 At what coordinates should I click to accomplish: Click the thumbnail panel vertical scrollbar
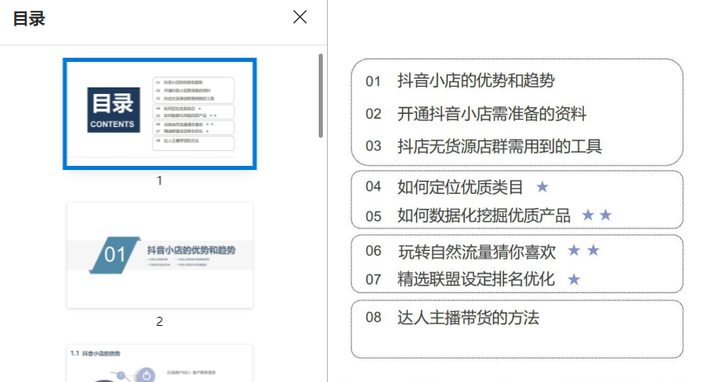point(321,96)
